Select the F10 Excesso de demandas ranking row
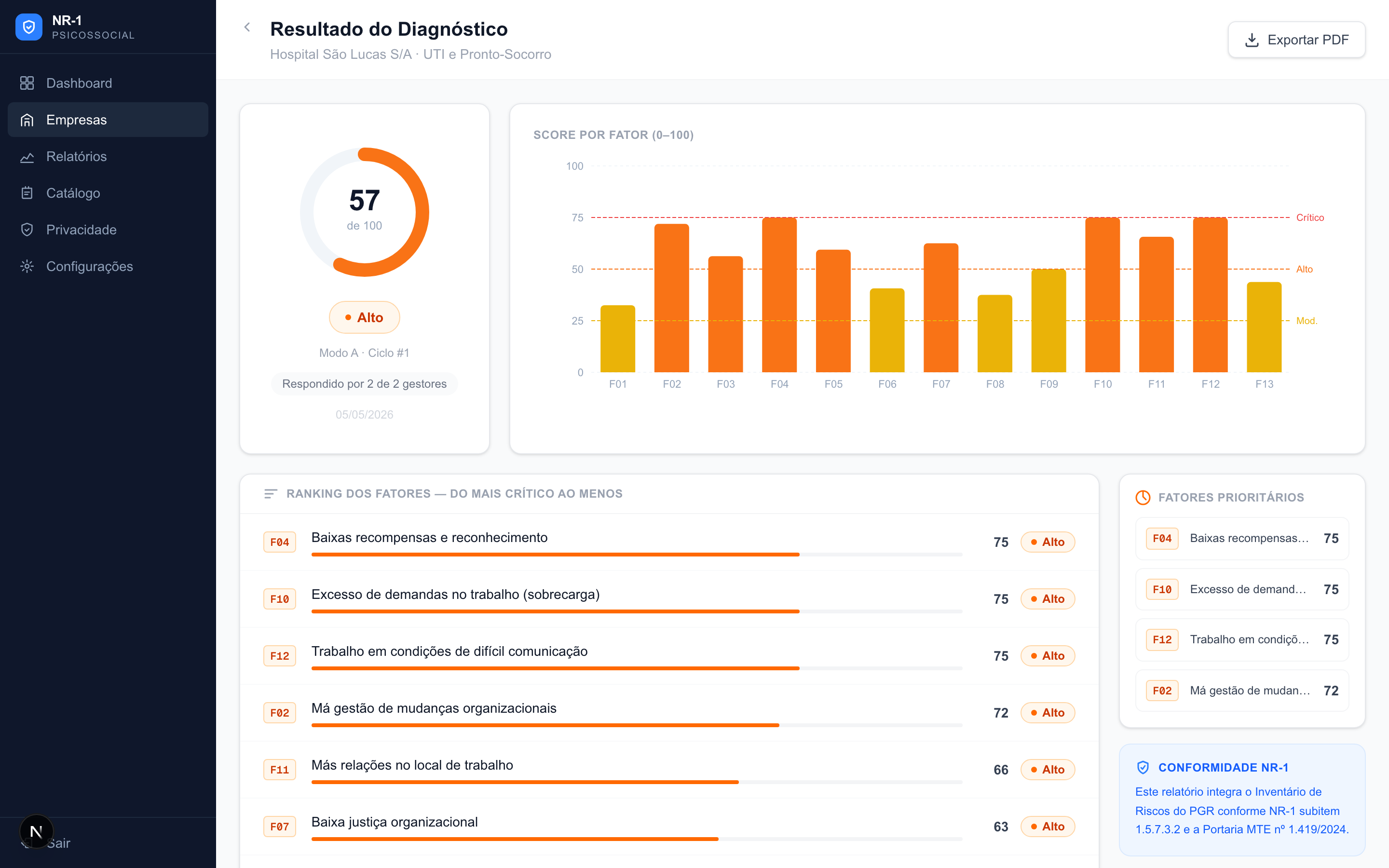The width and height of the screenshot is (1389, 868). (669, 599)
